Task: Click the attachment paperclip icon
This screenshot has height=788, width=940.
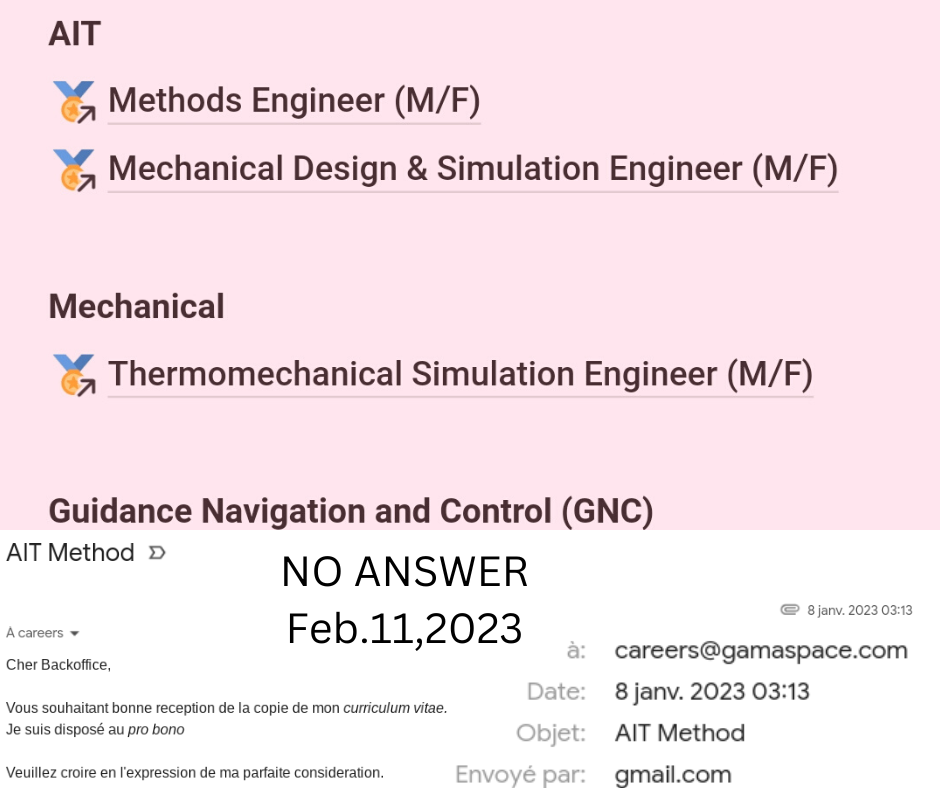Action: [x=790, y=610]
